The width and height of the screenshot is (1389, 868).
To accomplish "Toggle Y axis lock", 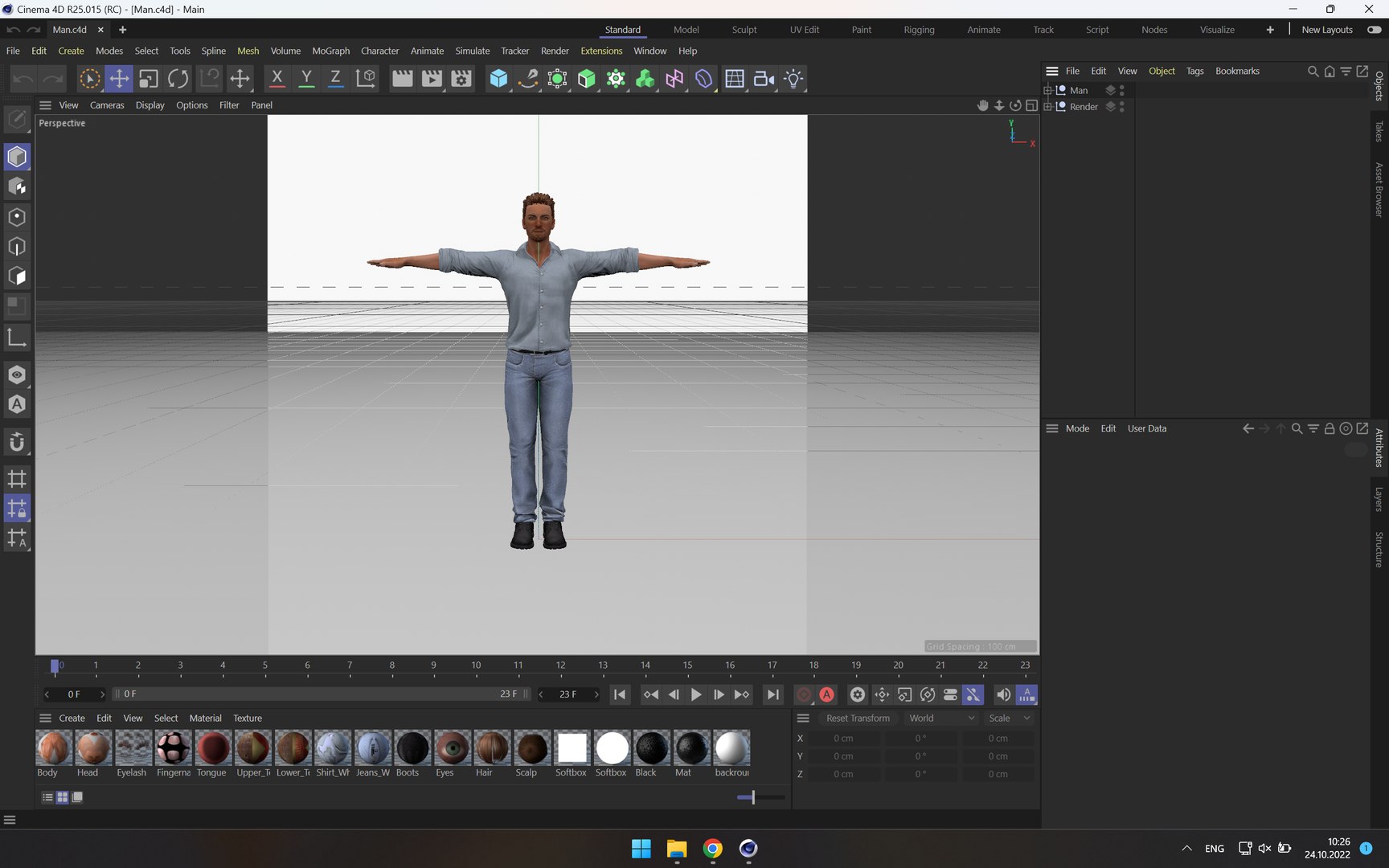I will (x=306, y=79).
